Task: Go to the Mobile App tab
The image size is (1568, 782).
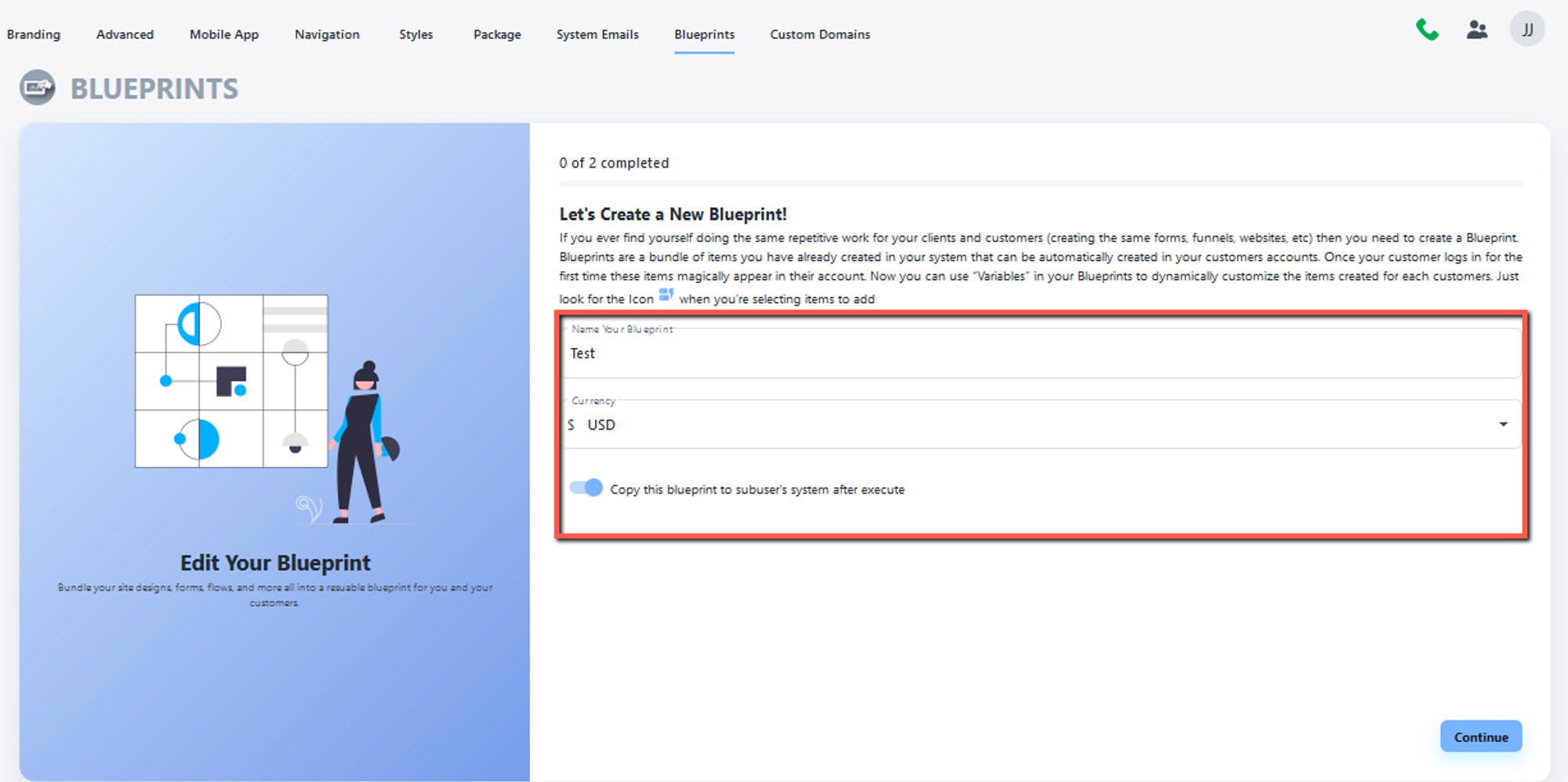Action: pos(224,34)
